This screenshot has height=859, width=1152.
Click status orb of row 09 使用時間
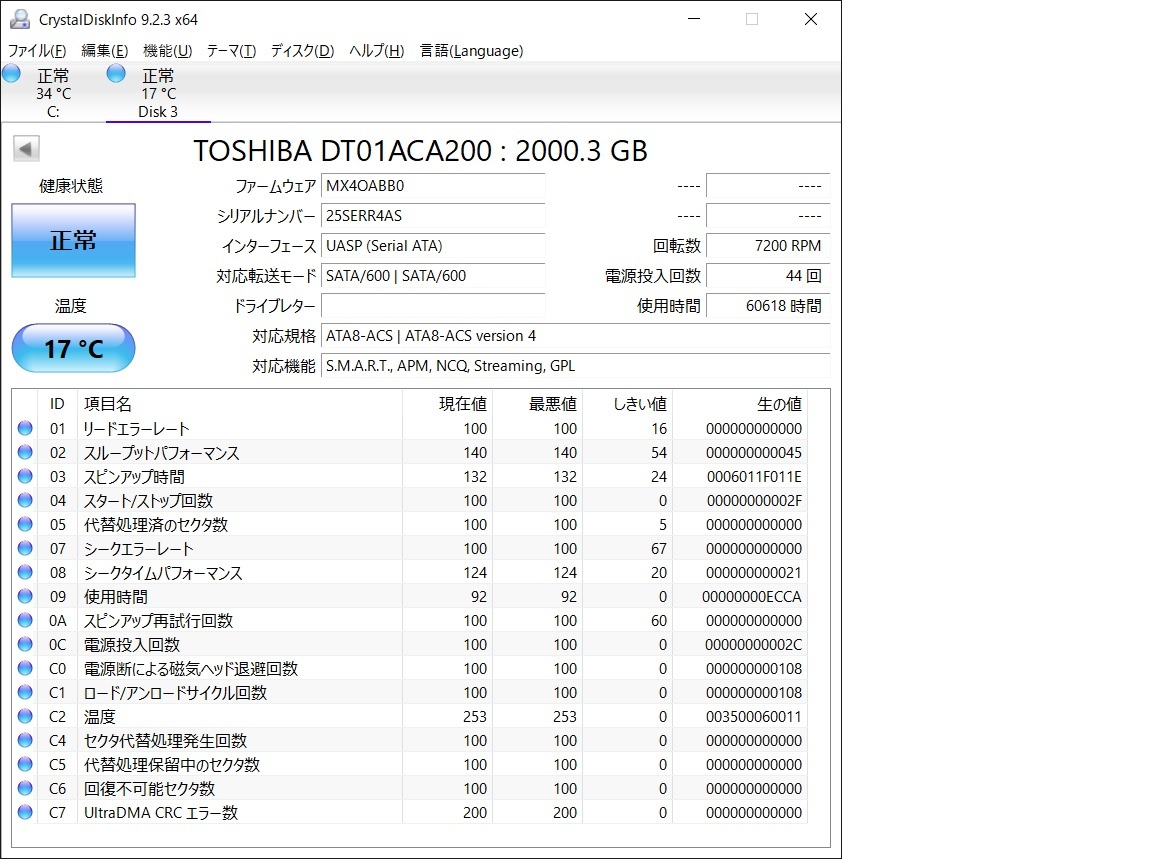[25, 596]
